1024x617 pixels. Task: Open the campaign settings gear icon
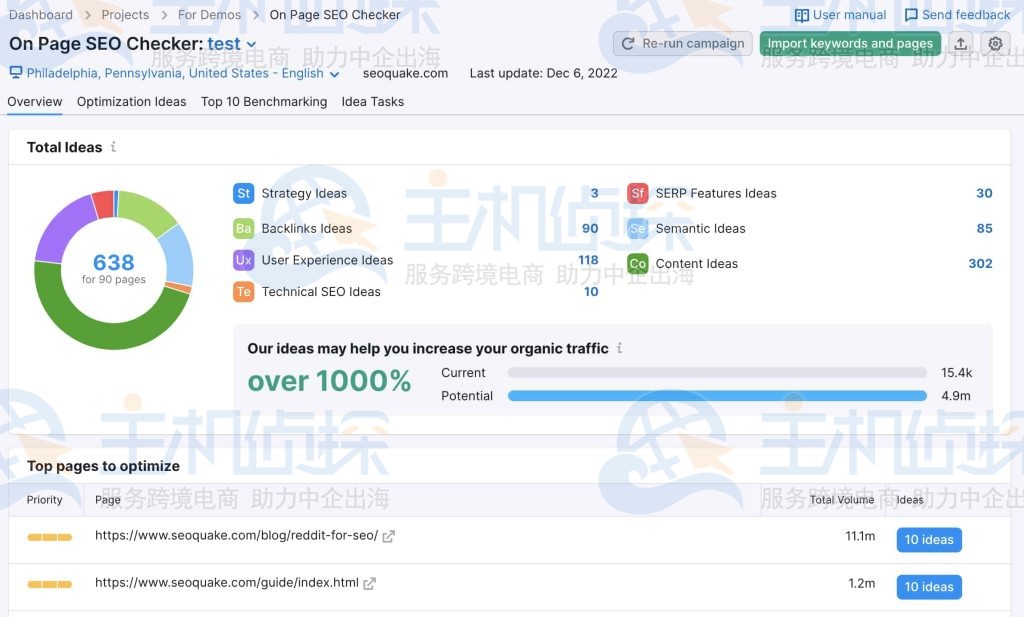click(x=994, y=43)
